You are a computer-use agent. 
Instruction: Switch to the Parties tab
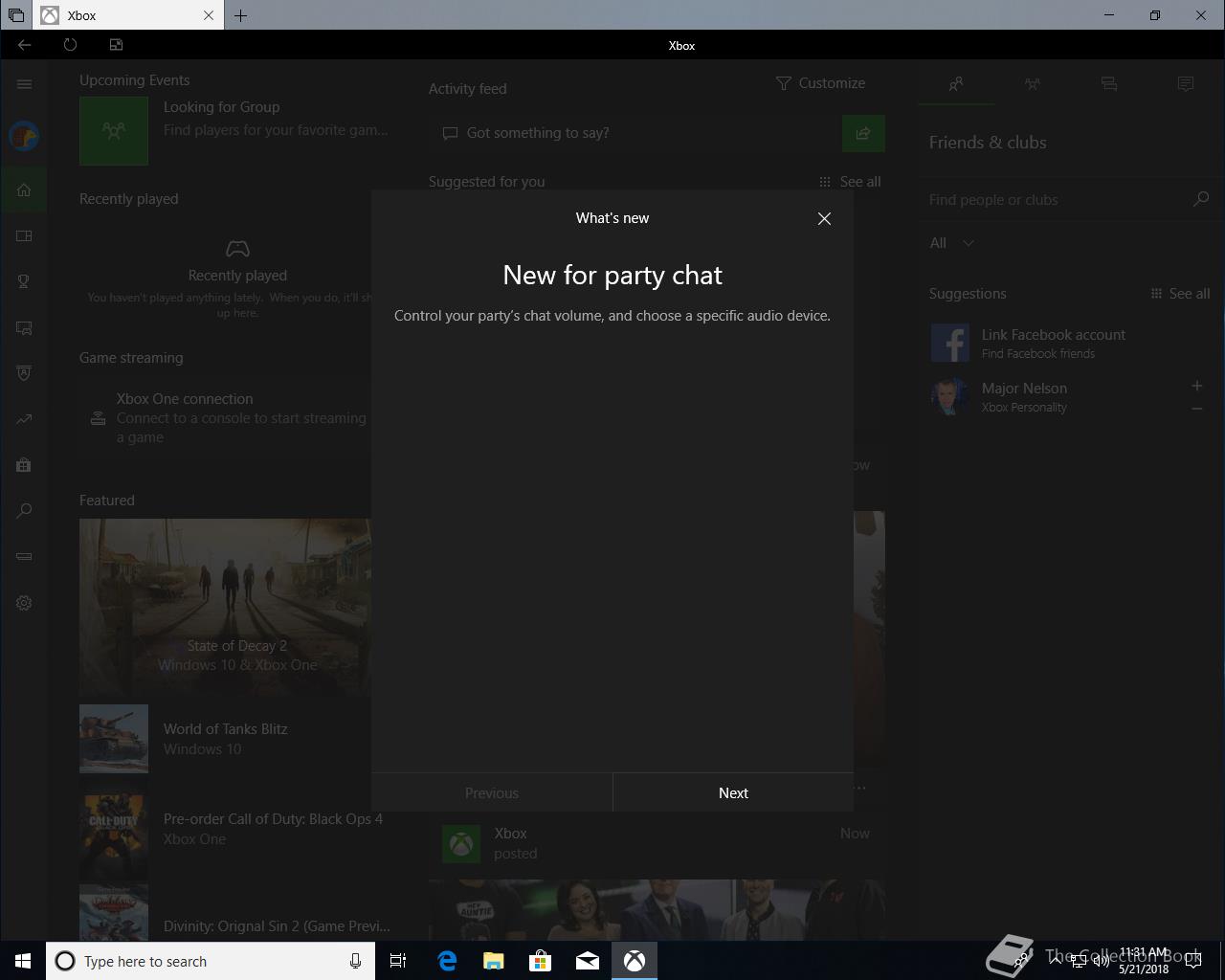tap(1033, 84)
